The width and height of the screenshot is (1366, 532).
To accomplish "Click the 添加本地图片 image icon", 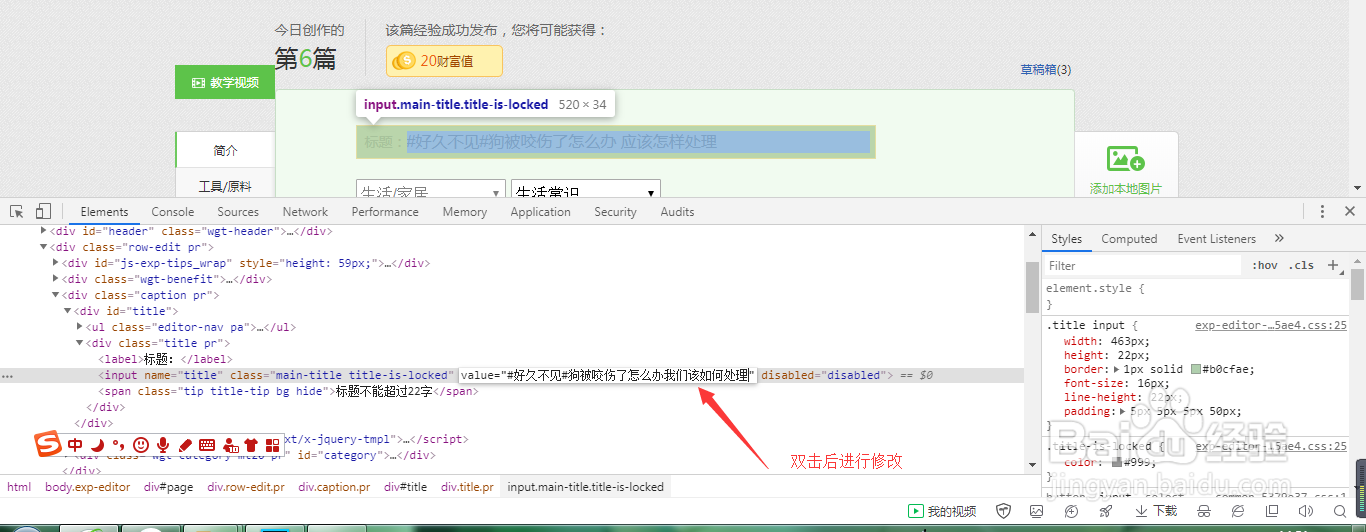I will point(1125,159).
